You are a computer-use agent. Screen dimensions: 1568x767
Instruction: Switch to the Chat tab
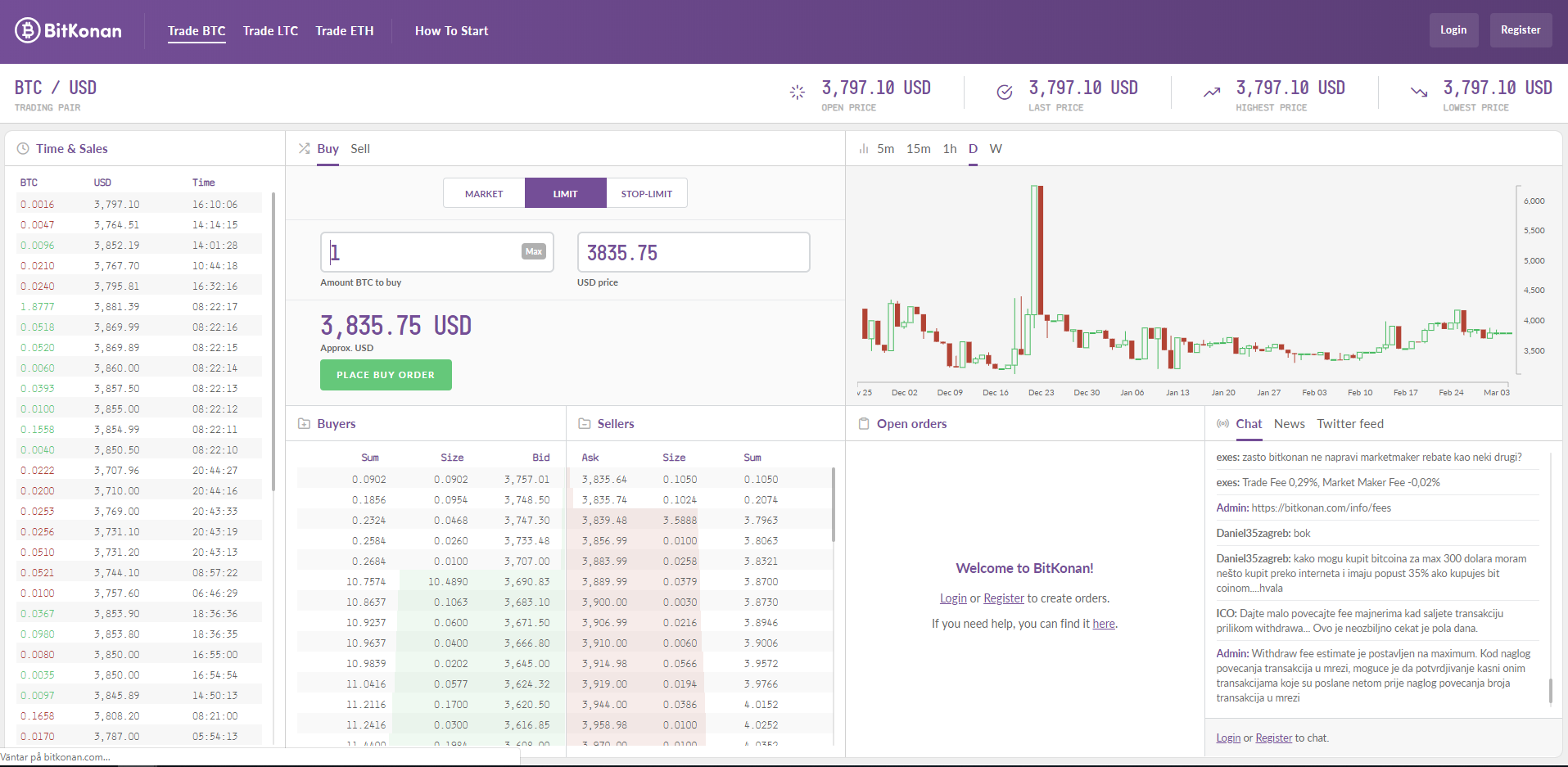1249,424
